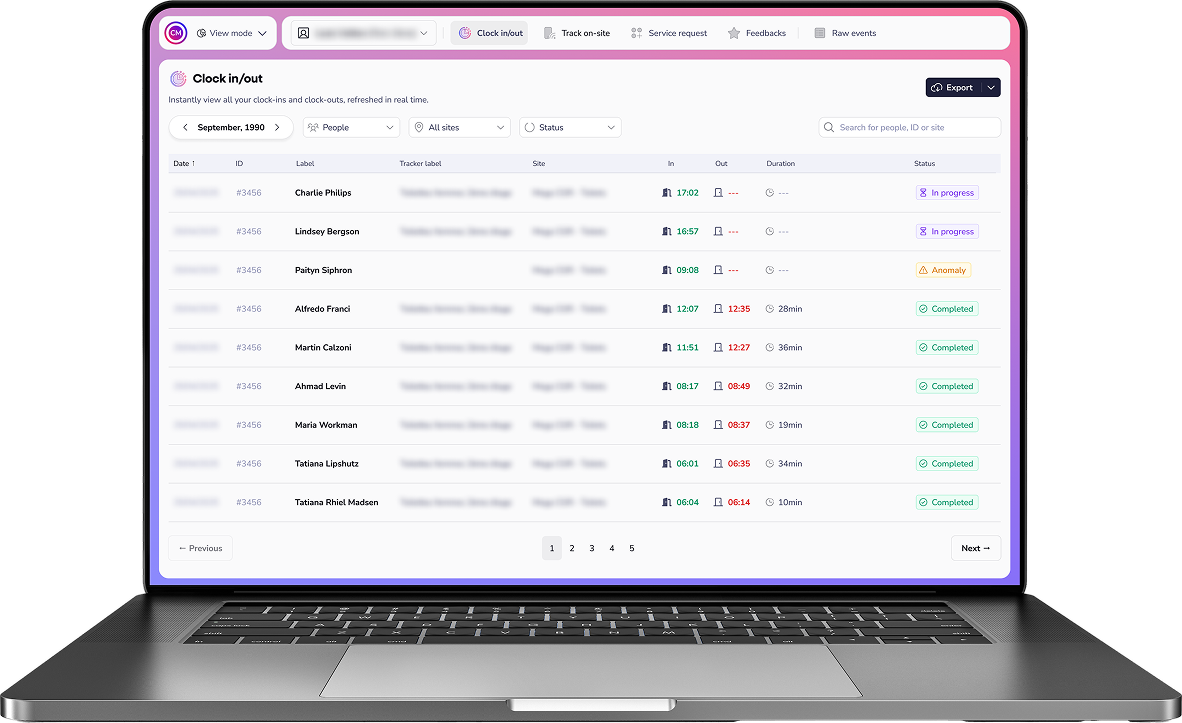Image resolution: width=1182 pixels, height=723 pixels.
Task: Click the clock-out time 12:35
Action: (x=739, y=309)
